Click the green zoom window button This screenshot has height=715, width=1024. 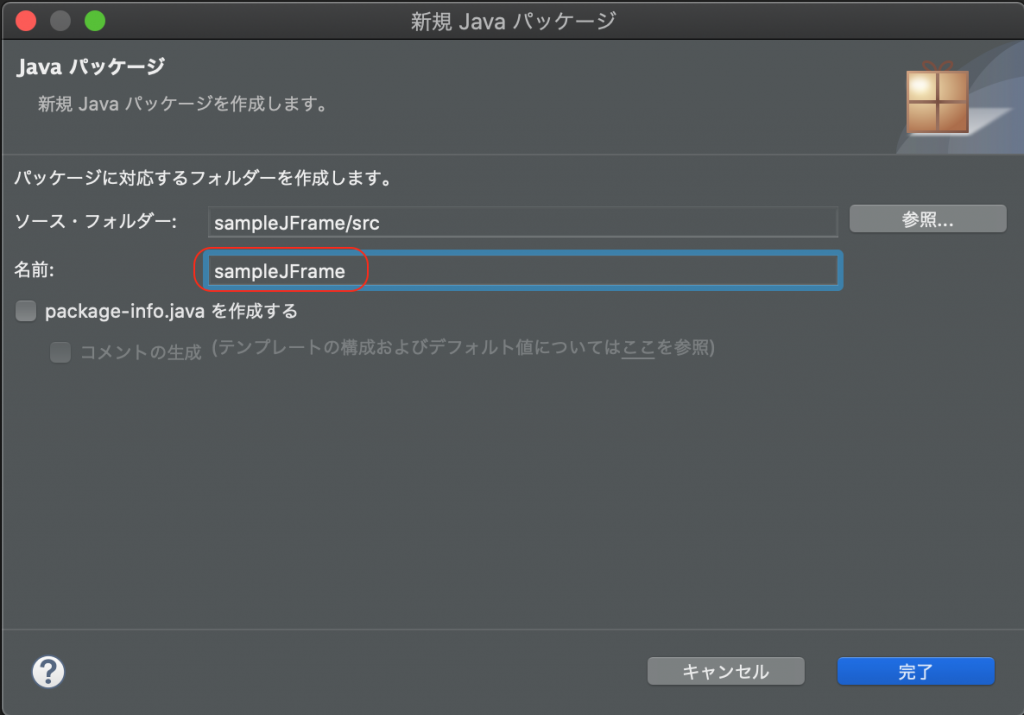[94, 20]
